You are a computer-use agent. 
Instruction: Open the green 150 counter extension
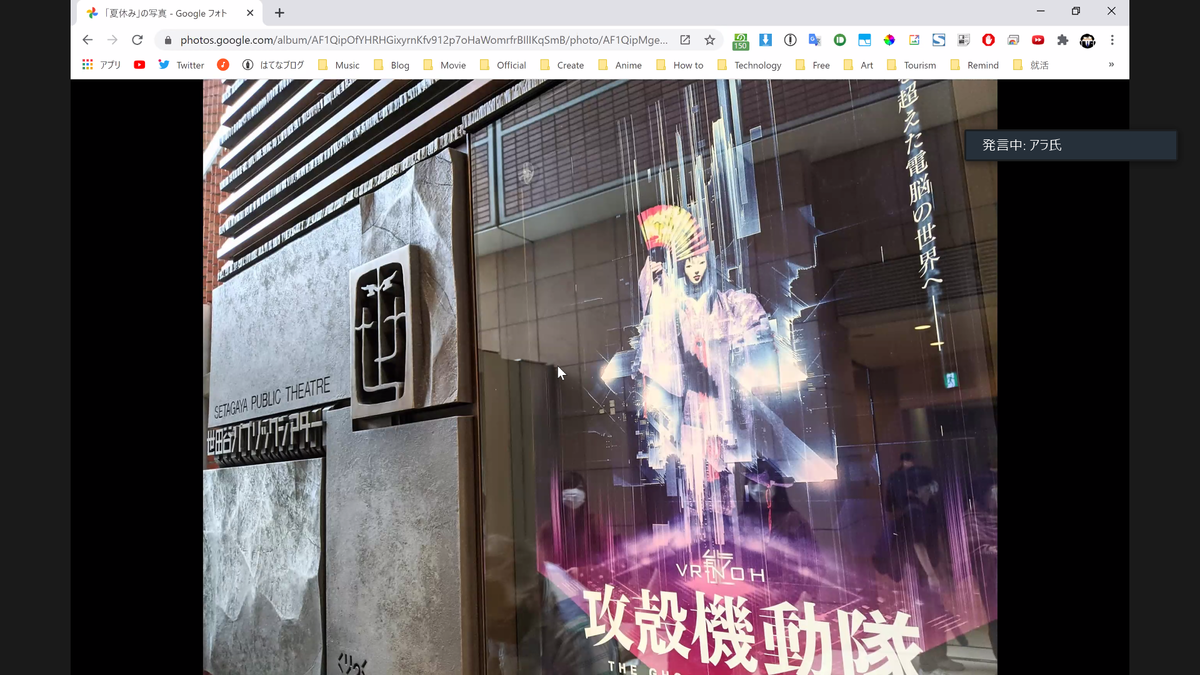coord(741,40)
